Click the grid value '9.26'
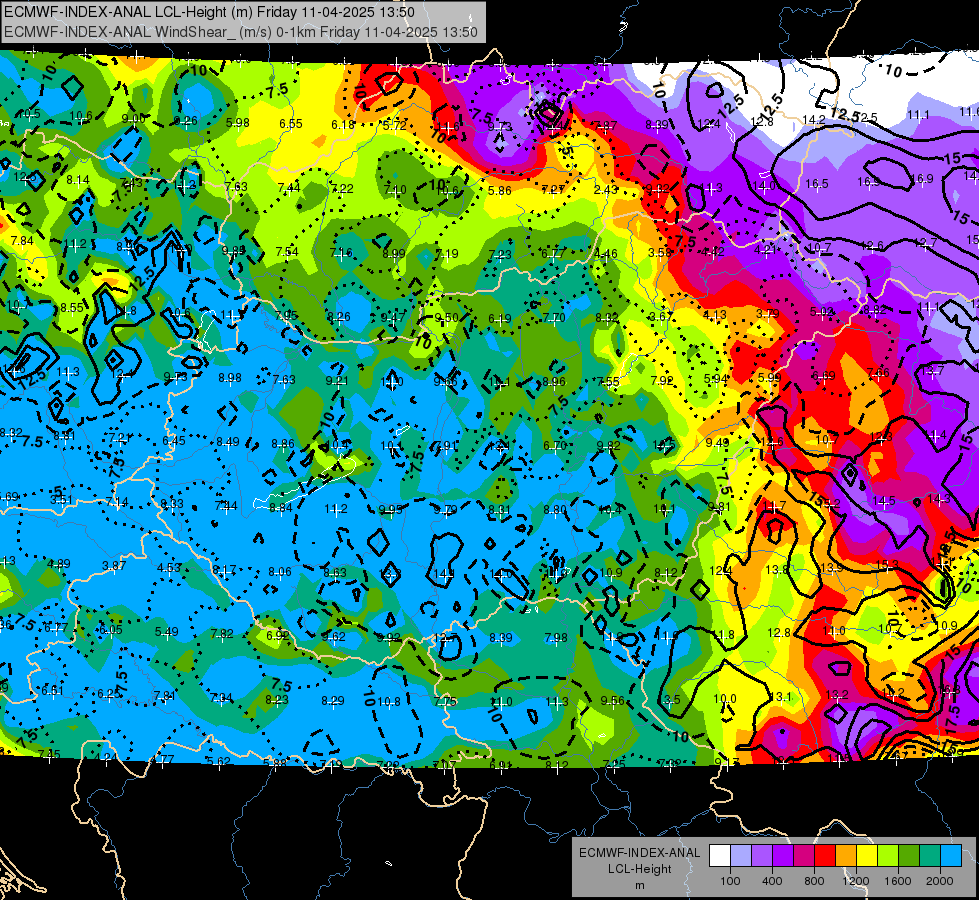The width and height of the screenshot is (979, 900). (x=185, y=121)
